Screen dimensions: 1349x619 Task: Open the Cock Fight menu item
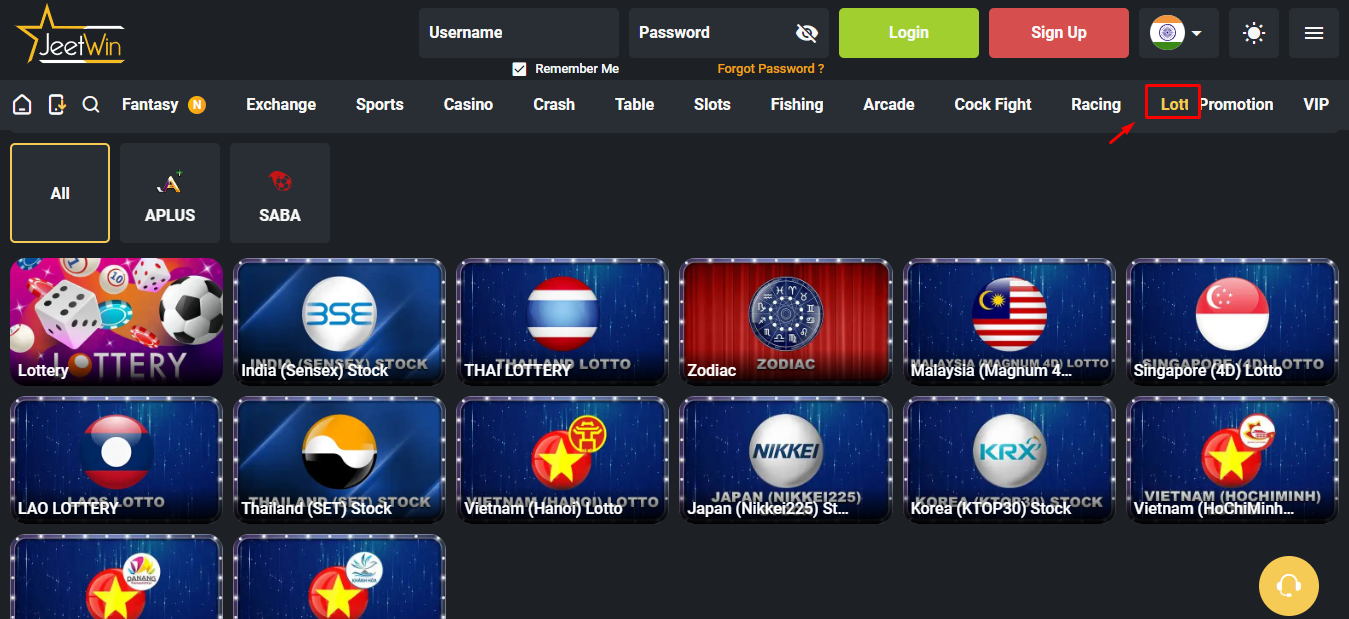993,105
